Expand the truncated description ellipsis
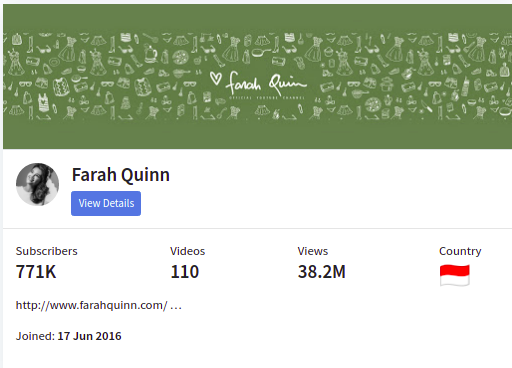Image resolution: width=512 pixels, height=368 pixels. click(176, 307)
